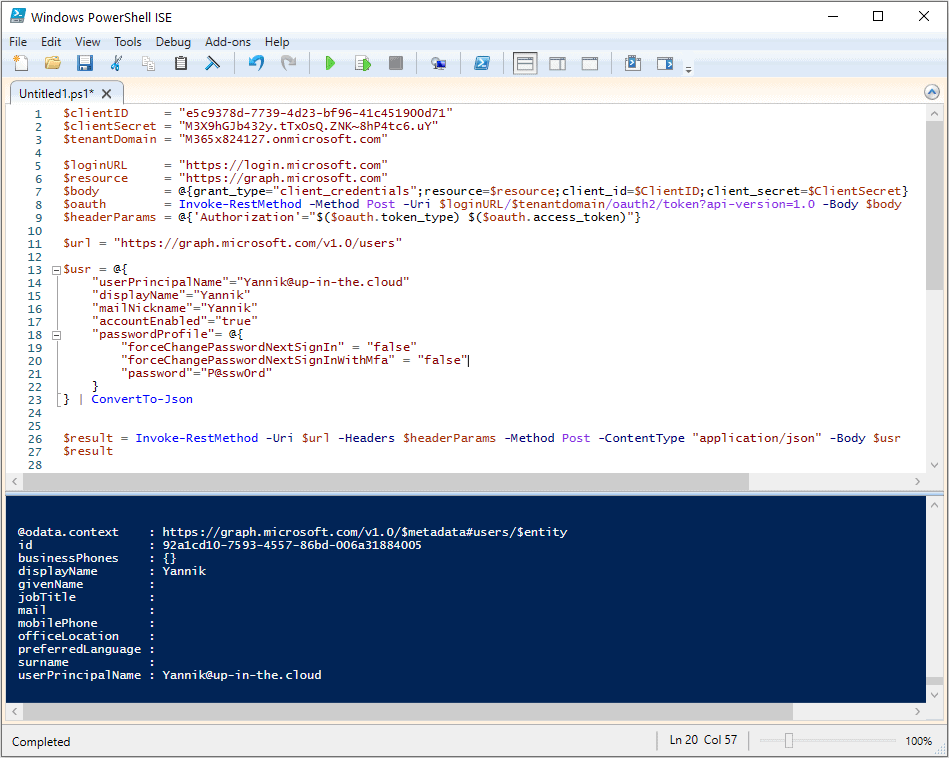This screenshot has height=758, width=949.
Task: Click the console pane horizontal scroll right arrow
Action: coord(918,711)
